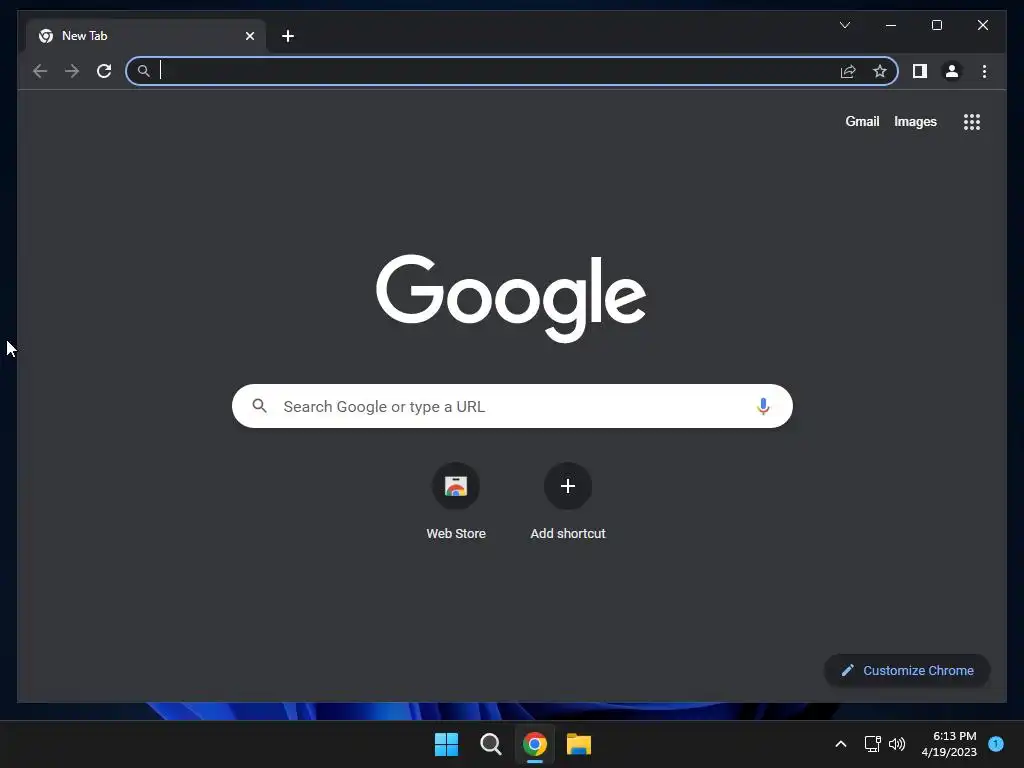This screenshot has width=1024, height=768.
Task: Focus the Google search input field
Action: (x=512, y=406)
